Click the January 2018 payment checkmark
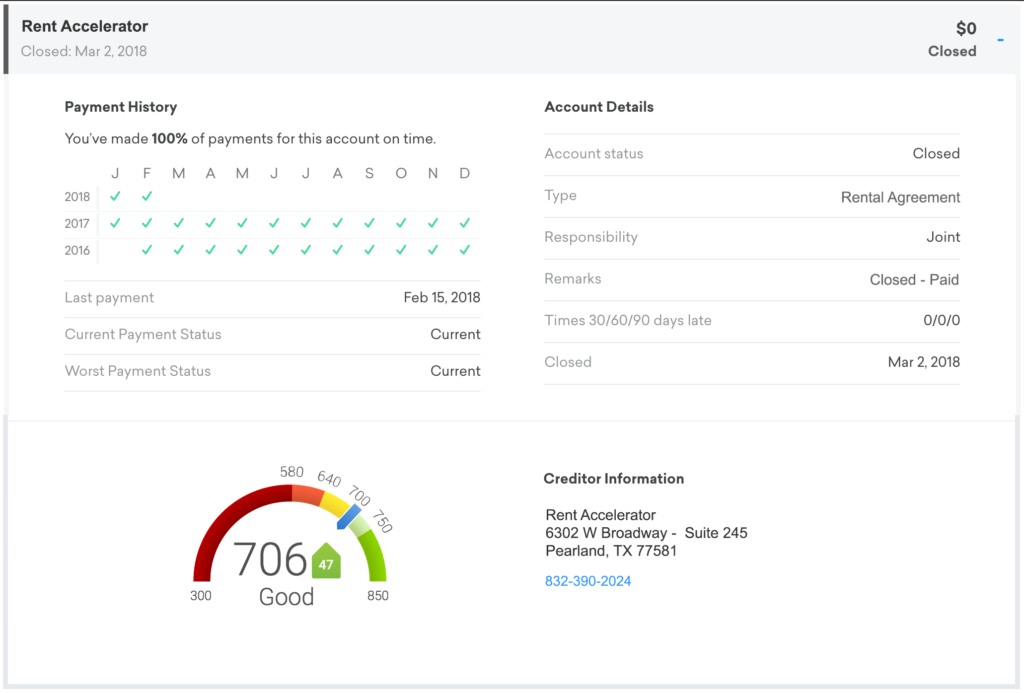Viewport: 1024px width, 693px height. [115, 196]
